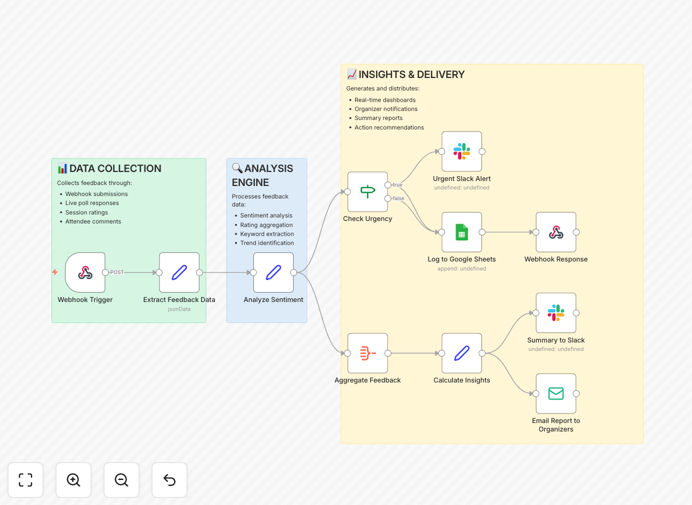Click the 'Organizer notifications' bullet text
The height and width of the screenshot is (505, 692).
[x=386, y=109]
